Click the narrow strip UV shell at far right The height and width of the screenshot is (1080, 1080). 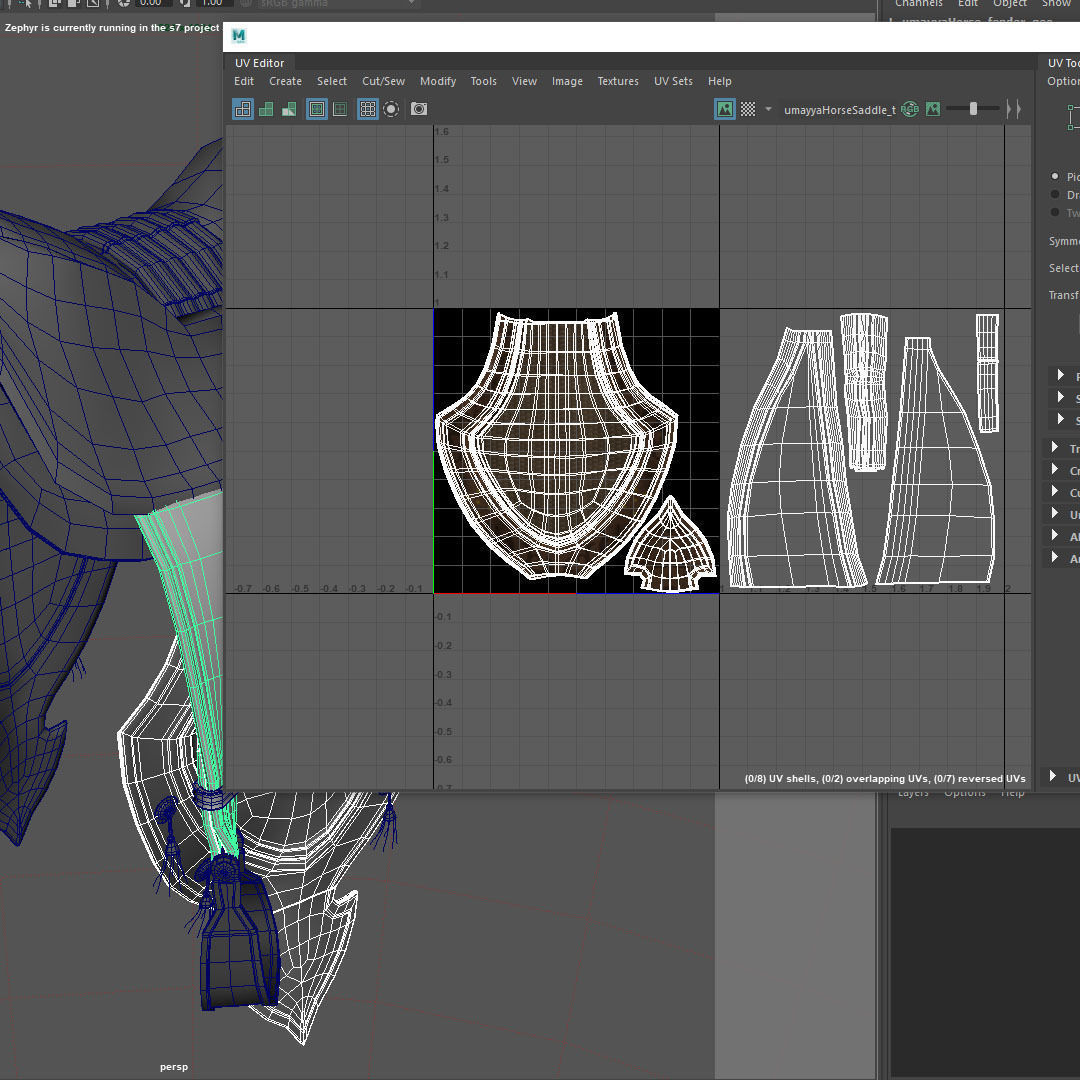click(x=988, y=373)
